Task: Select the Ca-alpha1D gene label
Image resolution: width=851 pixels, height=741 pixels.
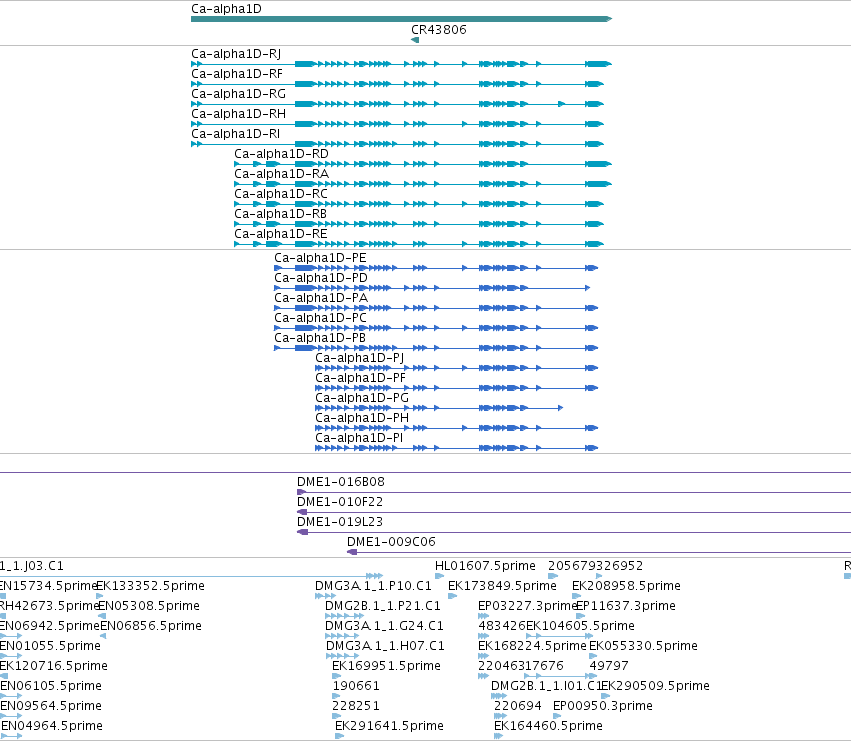Action: pos(226,9)
